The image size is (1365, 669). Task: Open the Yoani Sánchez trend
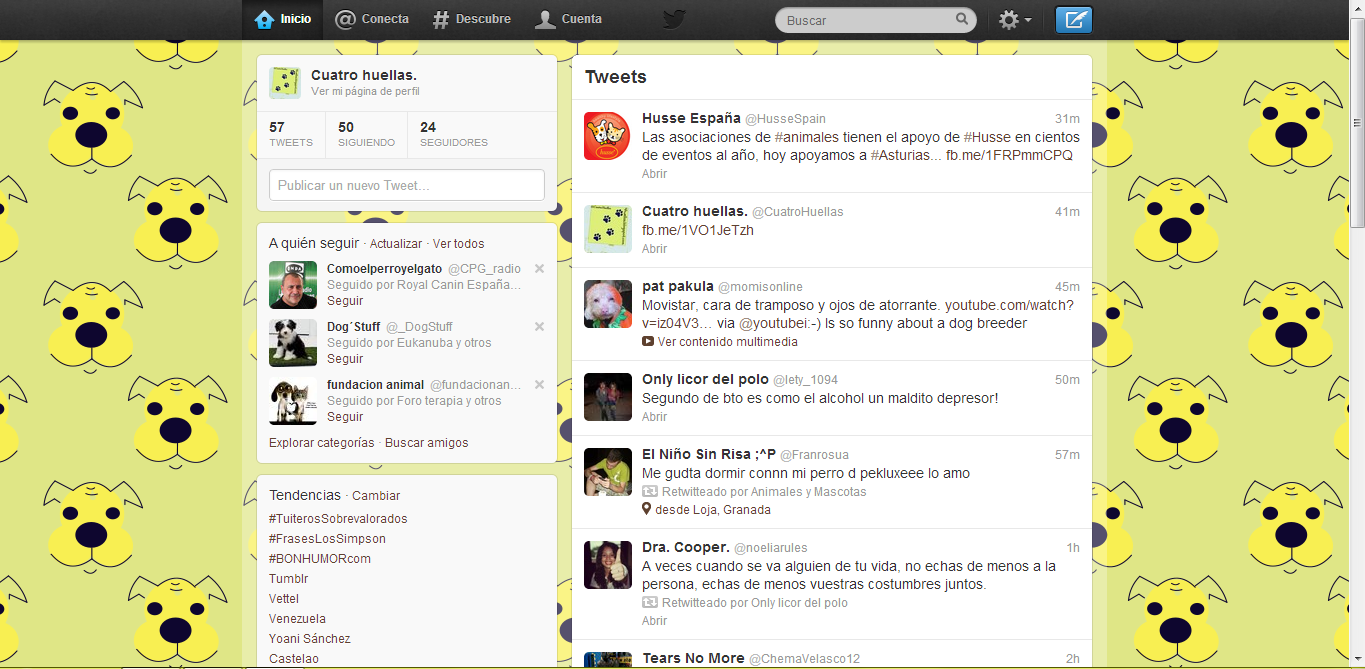310,639
